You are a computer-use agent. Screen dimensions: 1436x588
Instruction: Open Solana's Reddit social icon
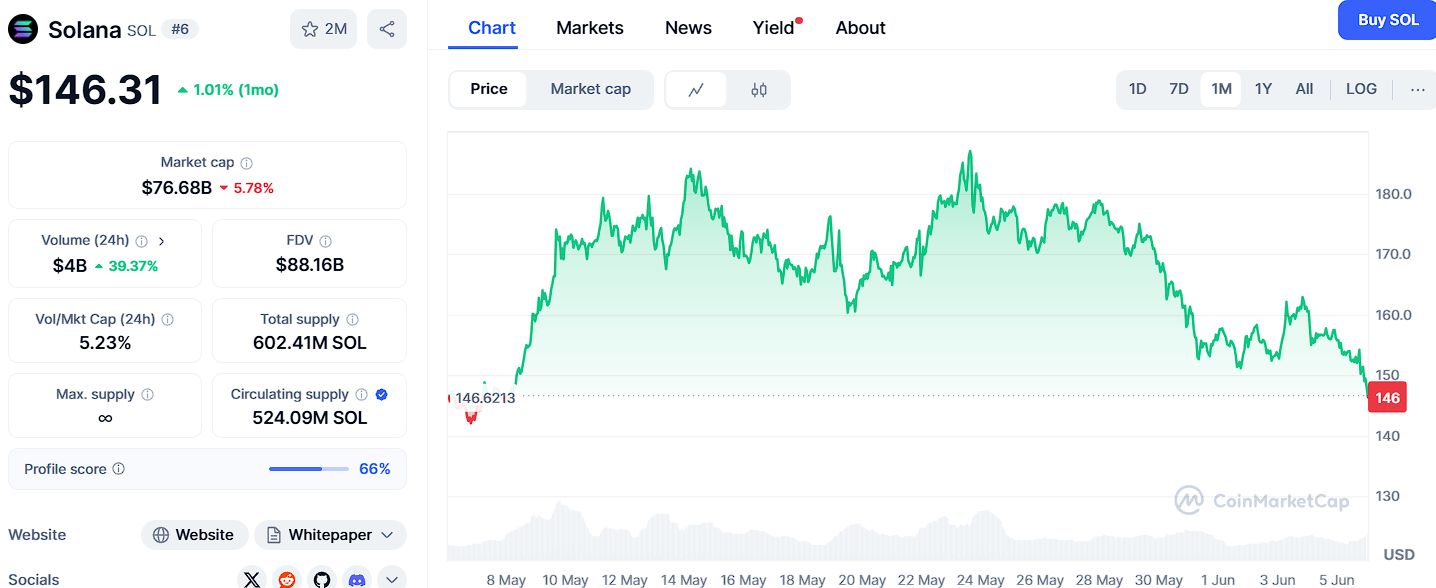(287, 579)
